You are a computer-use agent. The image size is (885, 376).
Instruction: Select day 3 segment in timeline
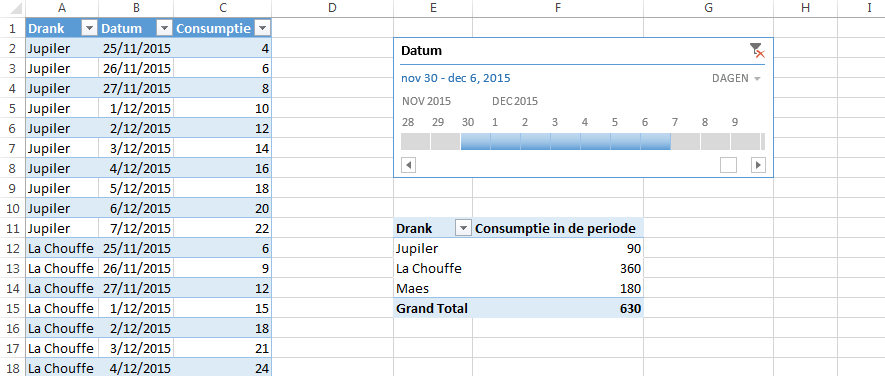[566, 141]
